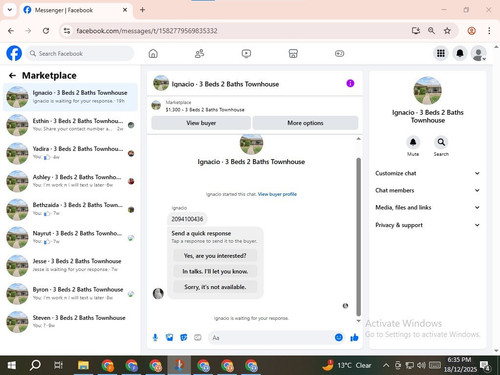Select the Messenger | Facebook tab
This screenshot has height=375, width=500.
tap(76, 10)
